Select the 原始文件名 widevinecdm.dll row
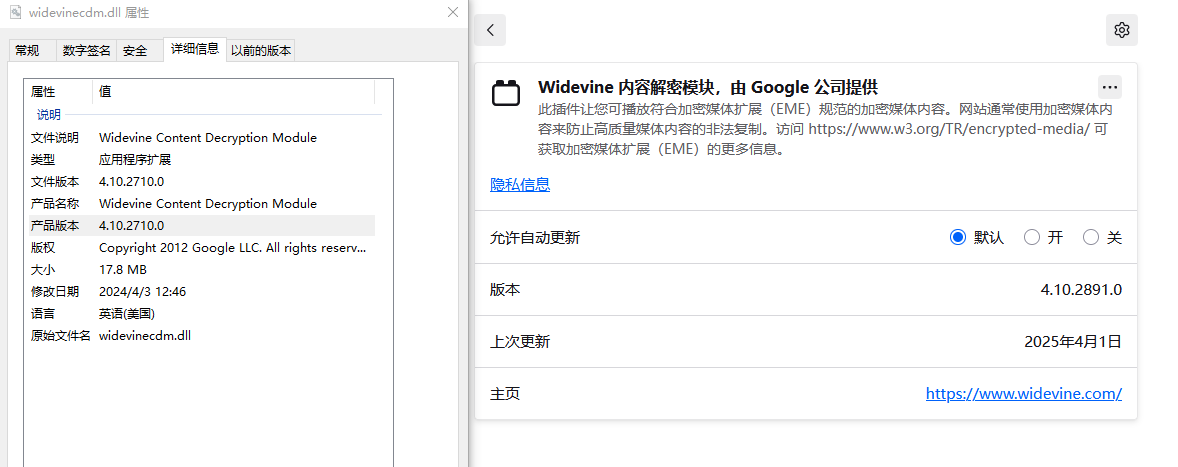The width and height of the screenshot is (1178, 467). click(201, 336)
